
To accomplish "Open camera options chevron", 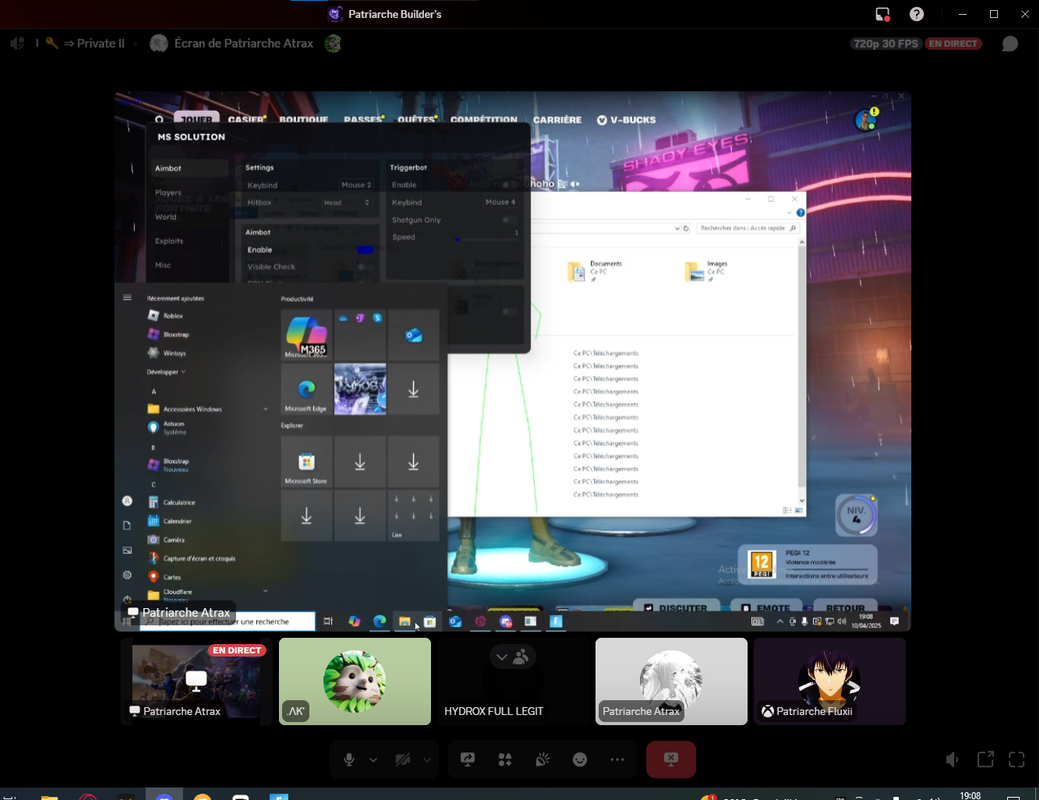I will pos(427,760).
